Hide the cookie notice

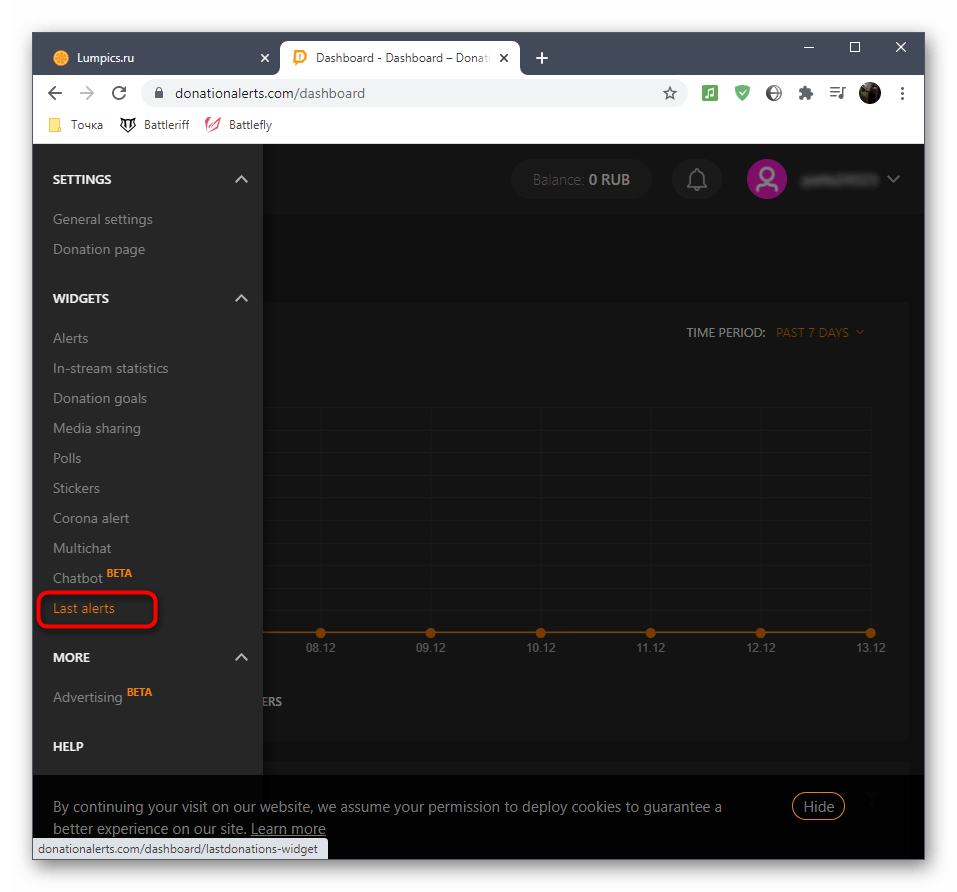[818, 807]
